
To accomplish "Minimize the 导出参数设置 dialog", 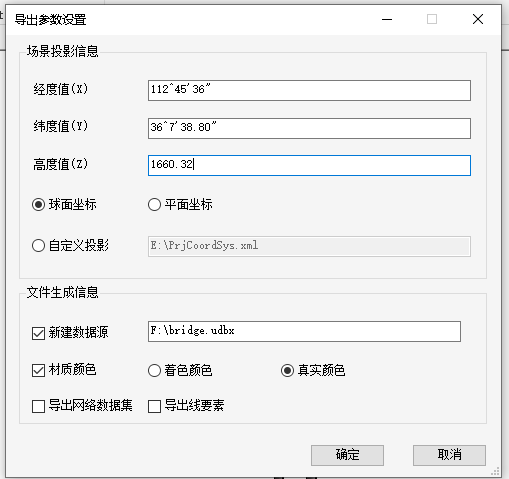I will (x=387, y=19).
